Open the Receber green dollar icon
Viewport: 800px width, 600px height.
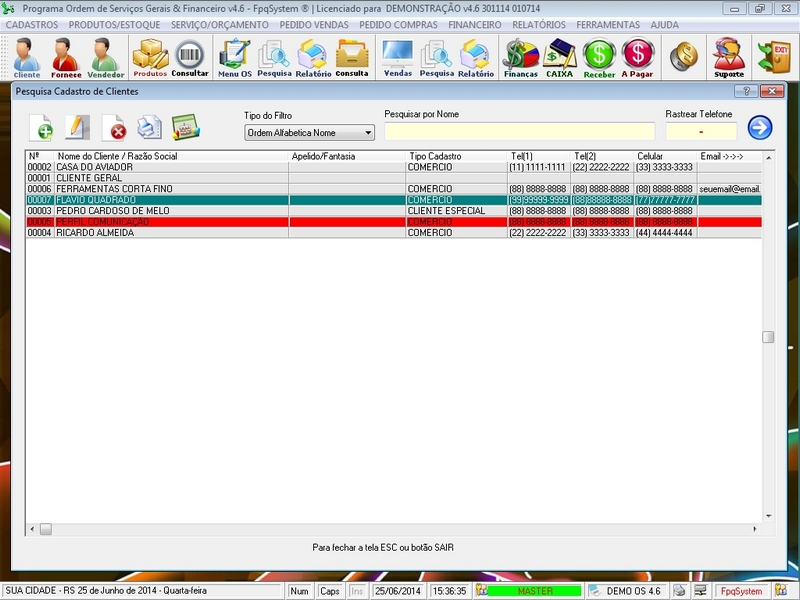point(602,56)
